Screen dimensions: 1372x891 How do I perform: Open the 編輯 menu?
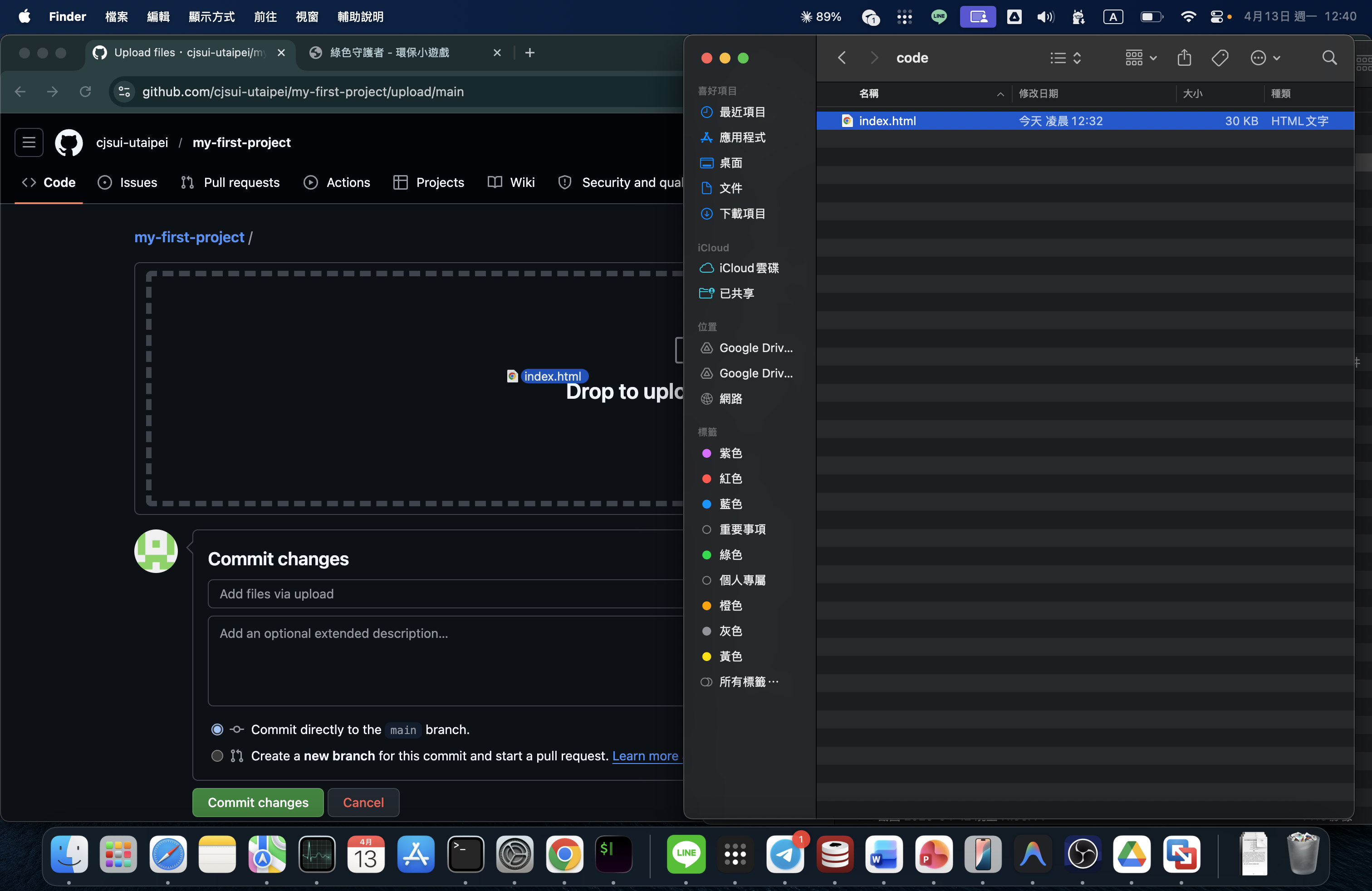[x=158, y=17]
